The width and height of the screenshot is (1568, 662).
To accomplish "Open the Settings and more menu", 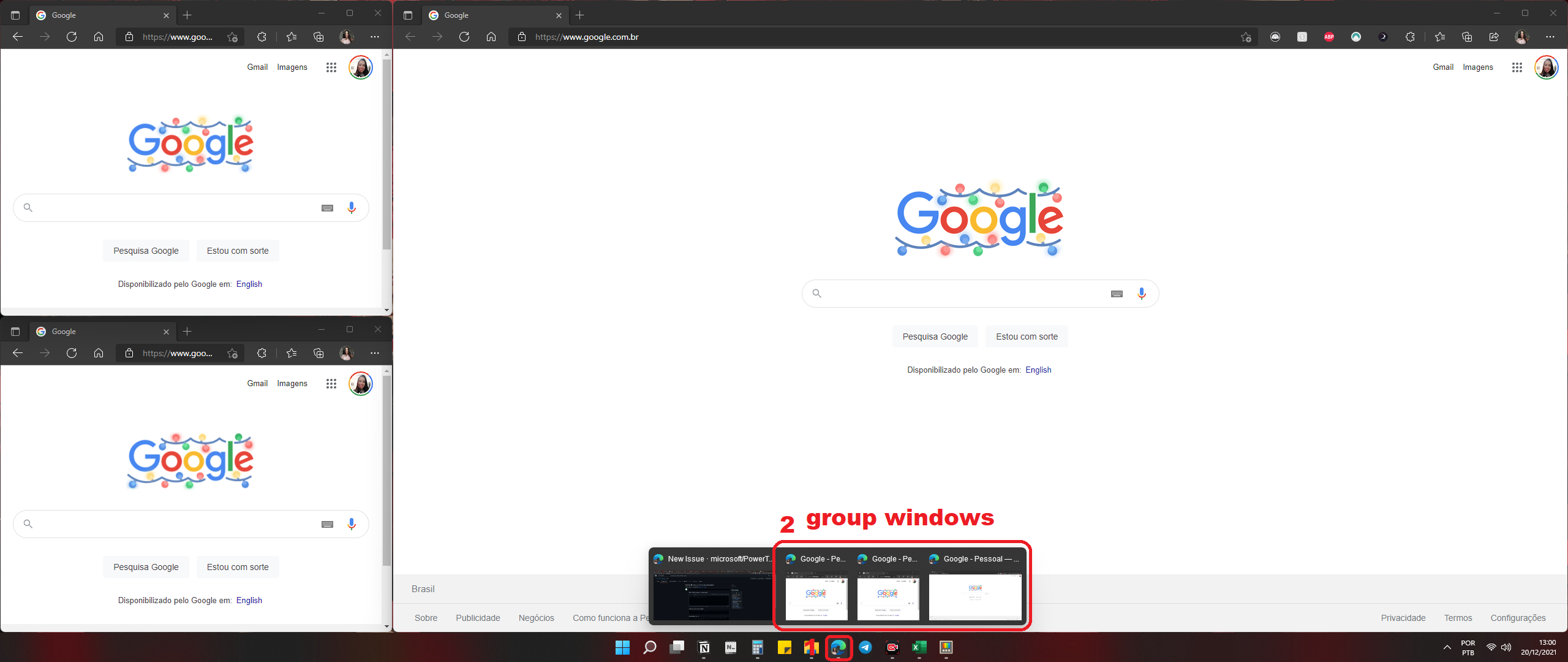I will click(1551, 37).
